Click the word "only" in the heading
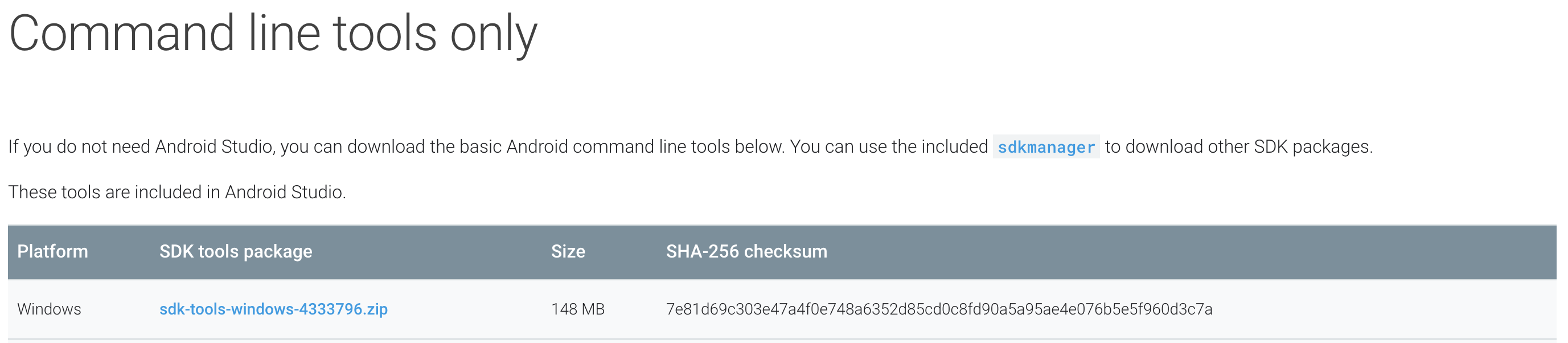The height and width of the screenshot is (343, 1568). click(493, 34)
